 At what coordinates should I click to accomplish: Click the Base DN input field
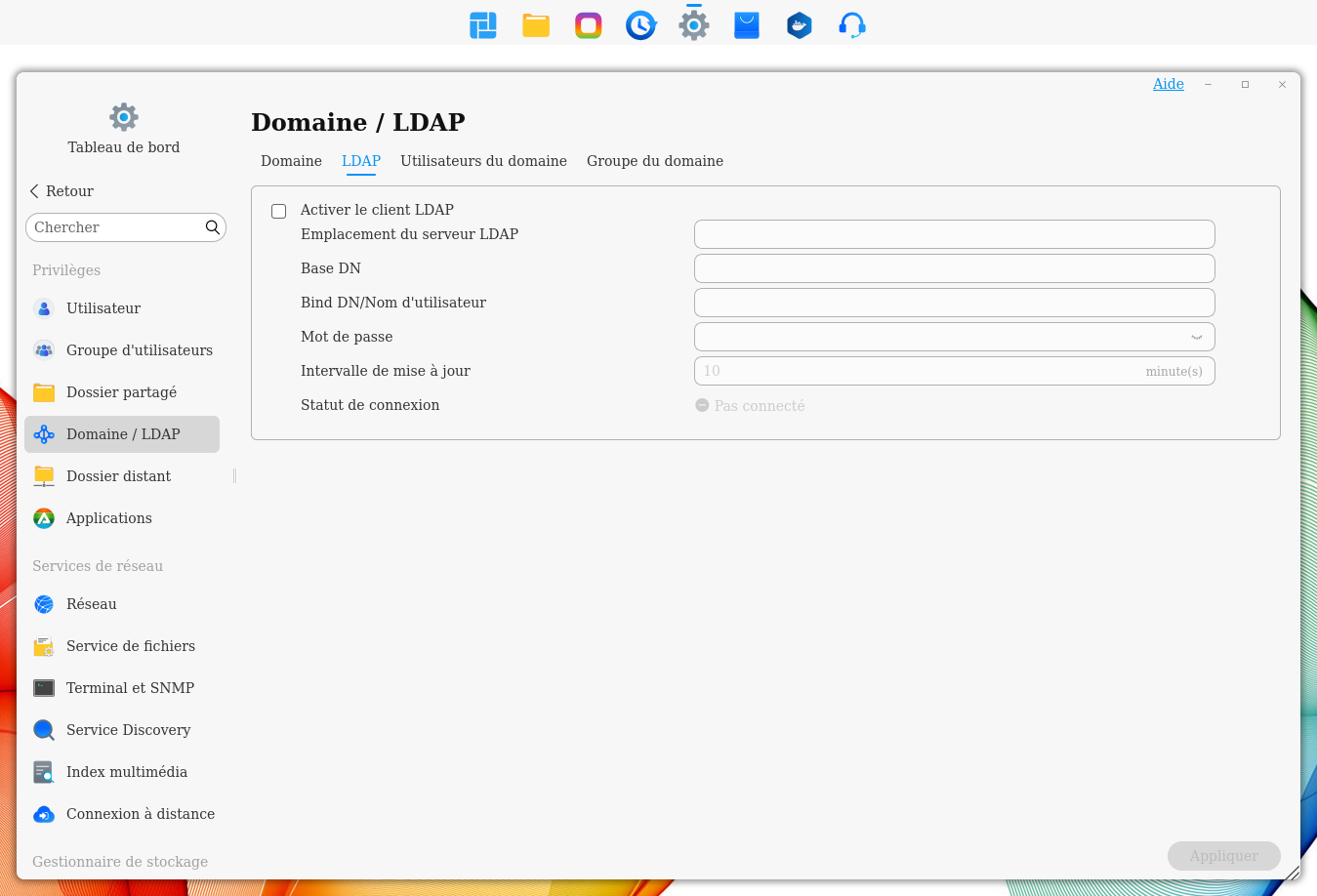click(x=954, y=268)
